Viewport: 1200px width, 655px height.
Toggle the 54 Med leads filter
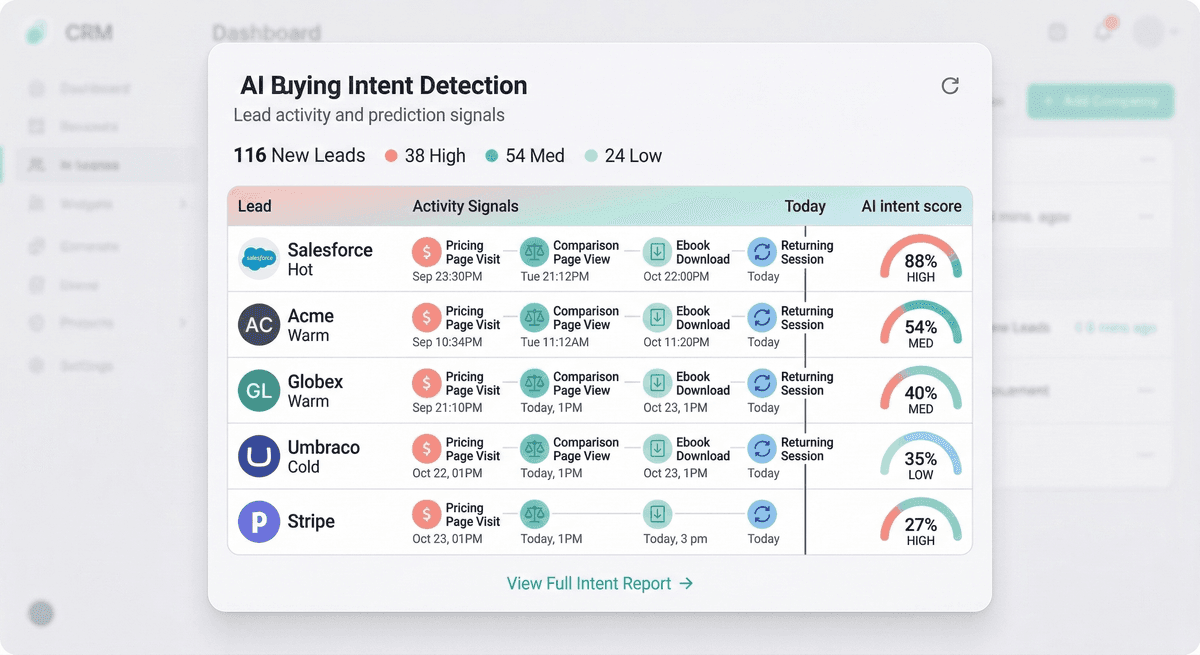click(x=523, y=156)
